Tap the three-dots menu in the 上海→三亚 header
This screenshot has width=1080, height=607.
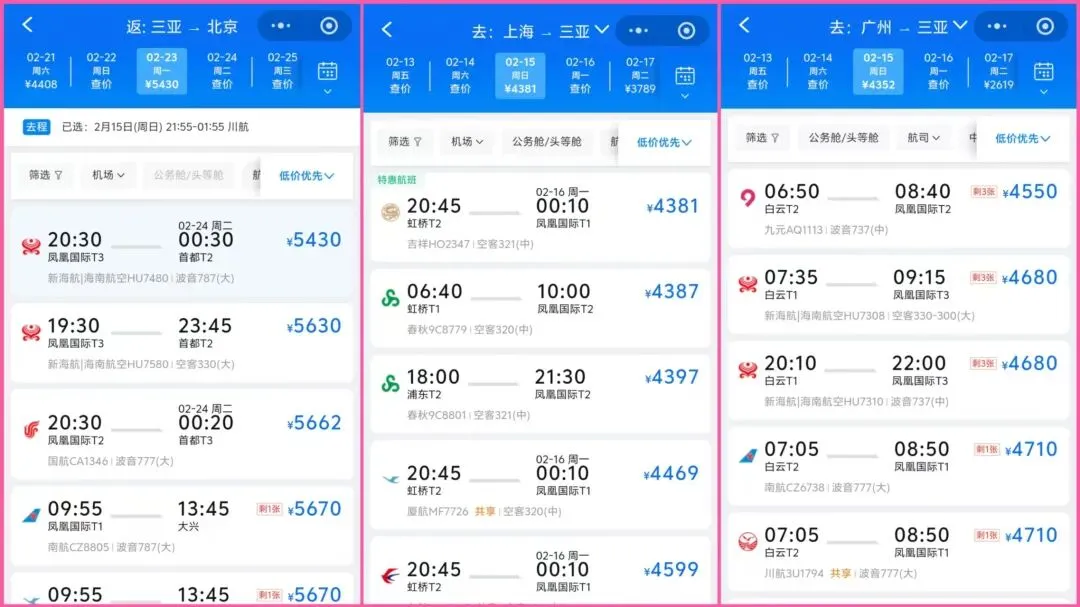(638, 30)
